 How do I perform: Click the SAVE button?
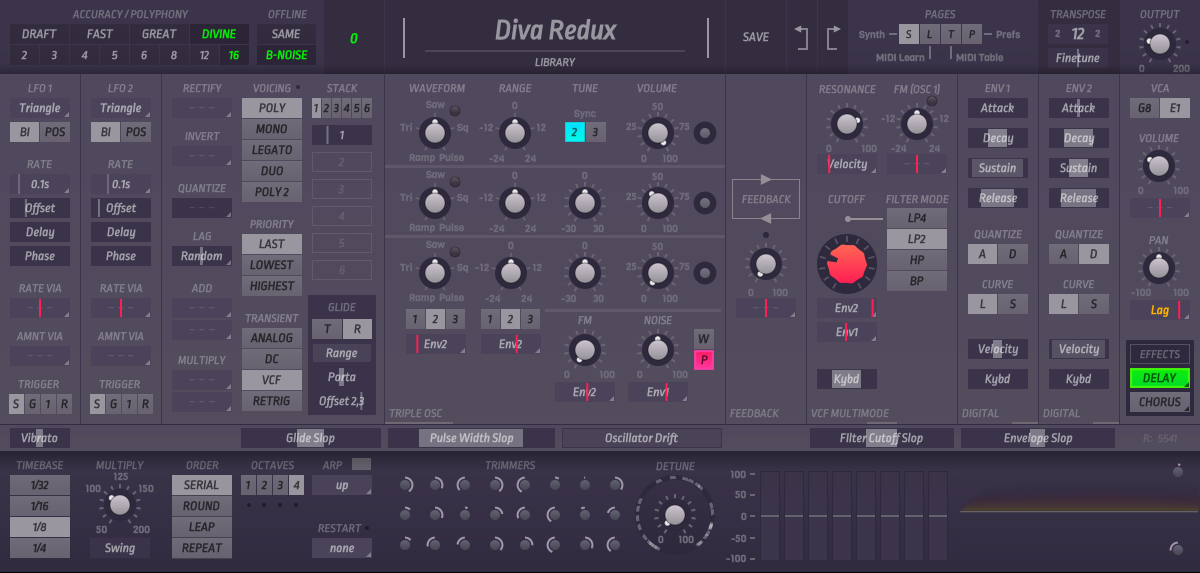[x=756, y=37]
